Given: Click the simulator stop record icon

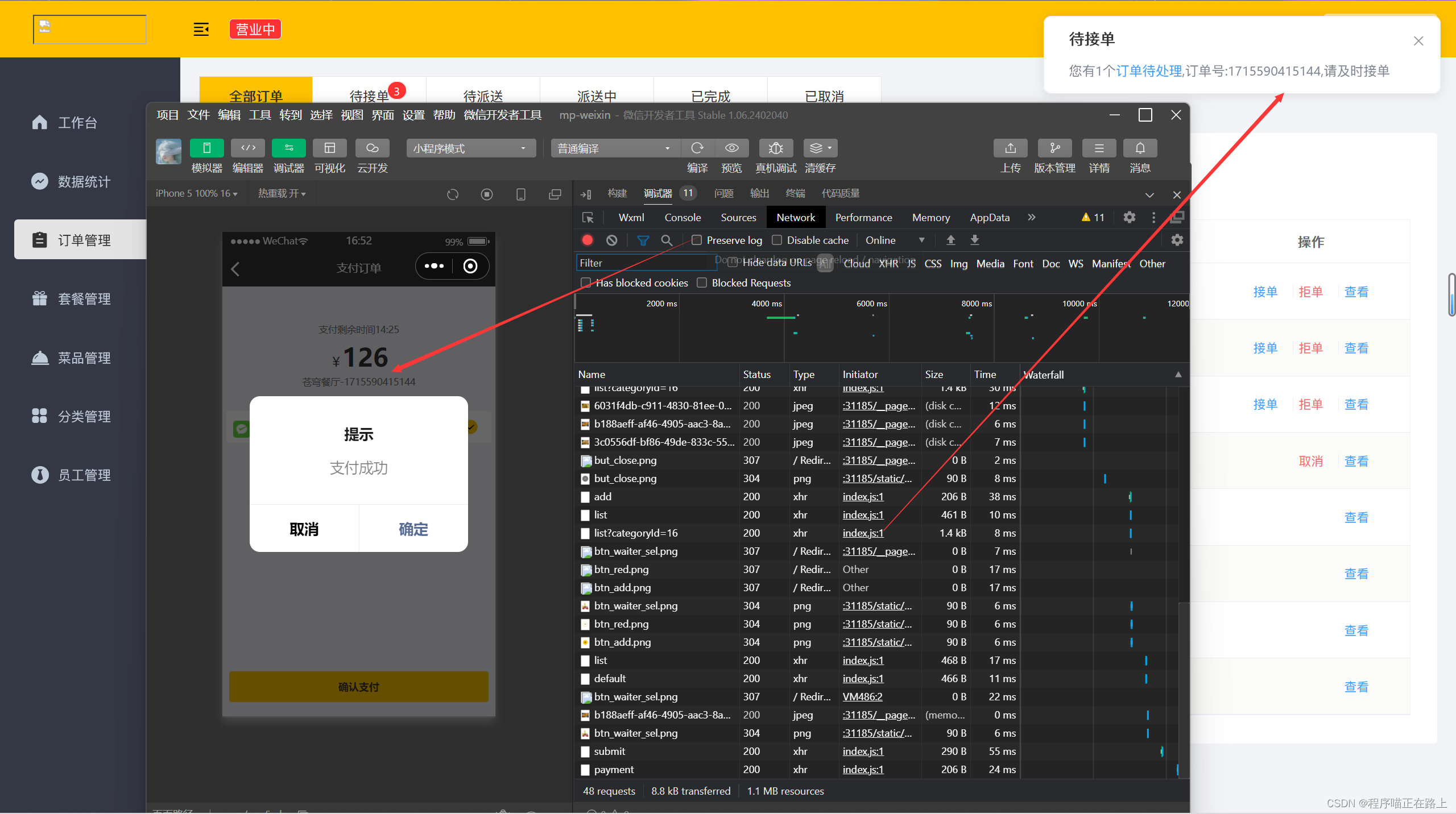Looking at the screenshot, I should (487, 194).
